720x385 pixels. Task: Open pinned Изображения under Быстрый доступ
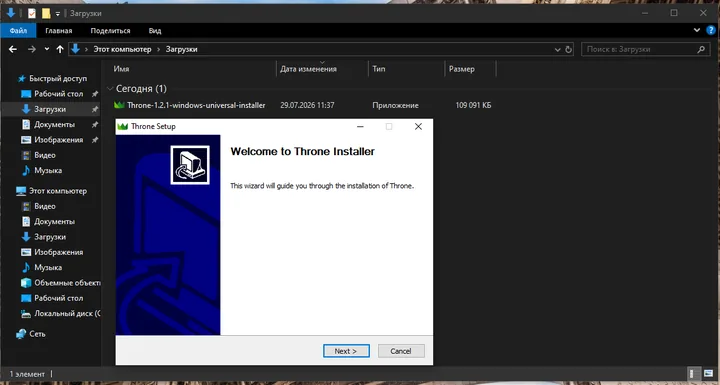click(x=59, y=140)
